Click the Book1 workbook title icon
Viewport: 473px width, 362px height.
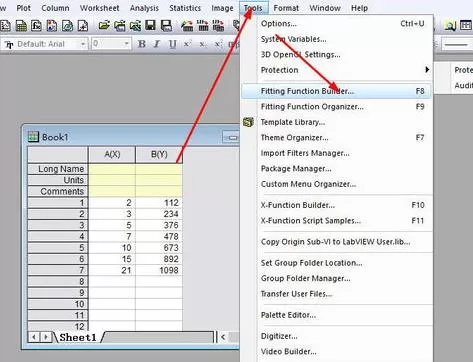pyautogui.click(x=33, y=137)
